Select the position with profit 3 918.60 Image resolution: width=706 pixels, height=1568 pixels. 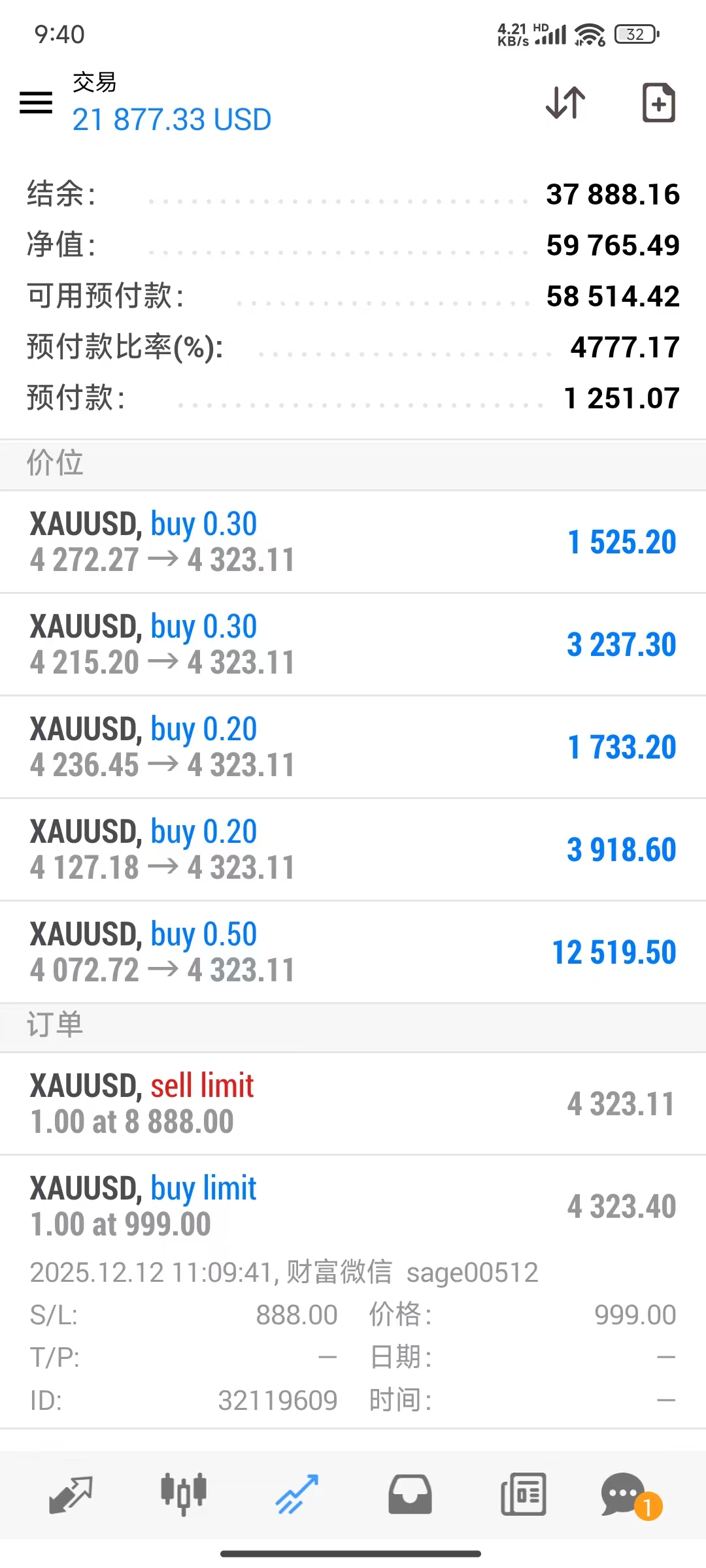point(353,849)
